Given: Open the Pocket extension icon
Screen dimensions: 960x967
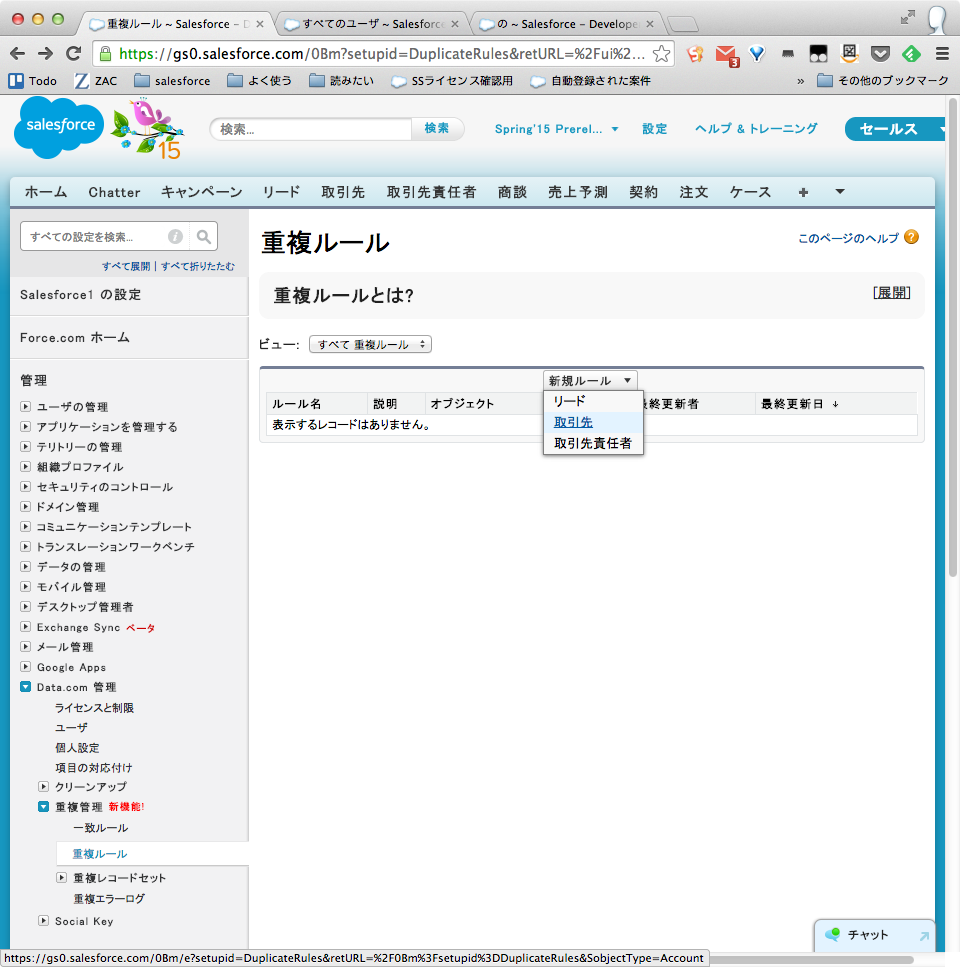Looking at the screenshot, I should tap(880, 54).
